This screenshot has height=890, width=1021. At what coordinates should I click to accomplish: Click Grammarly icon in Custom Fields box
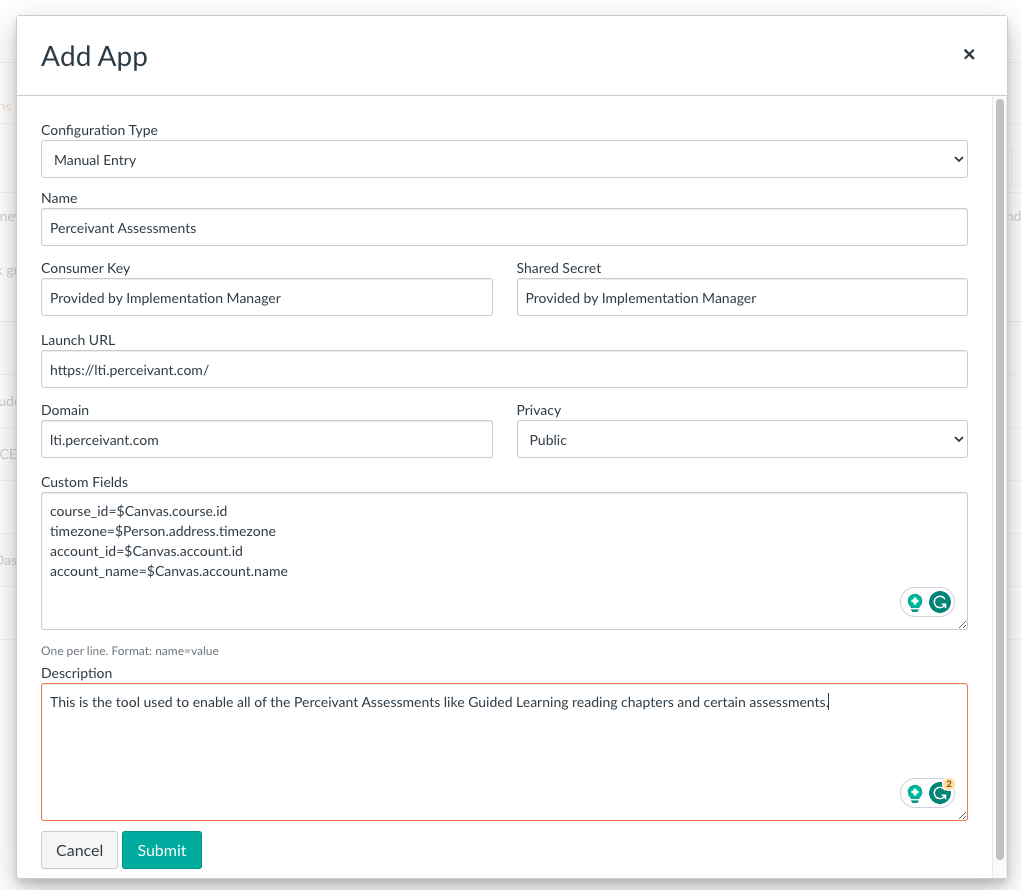[940, 602]
